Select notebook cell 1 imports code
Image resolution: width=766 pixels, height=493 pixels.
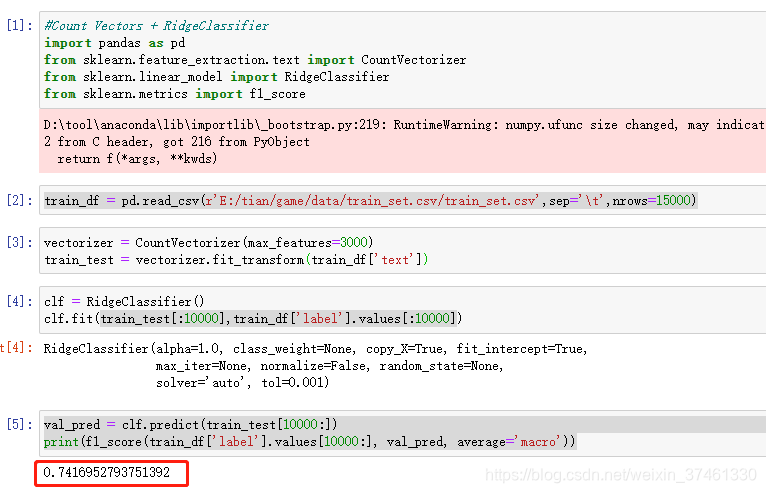403,60
